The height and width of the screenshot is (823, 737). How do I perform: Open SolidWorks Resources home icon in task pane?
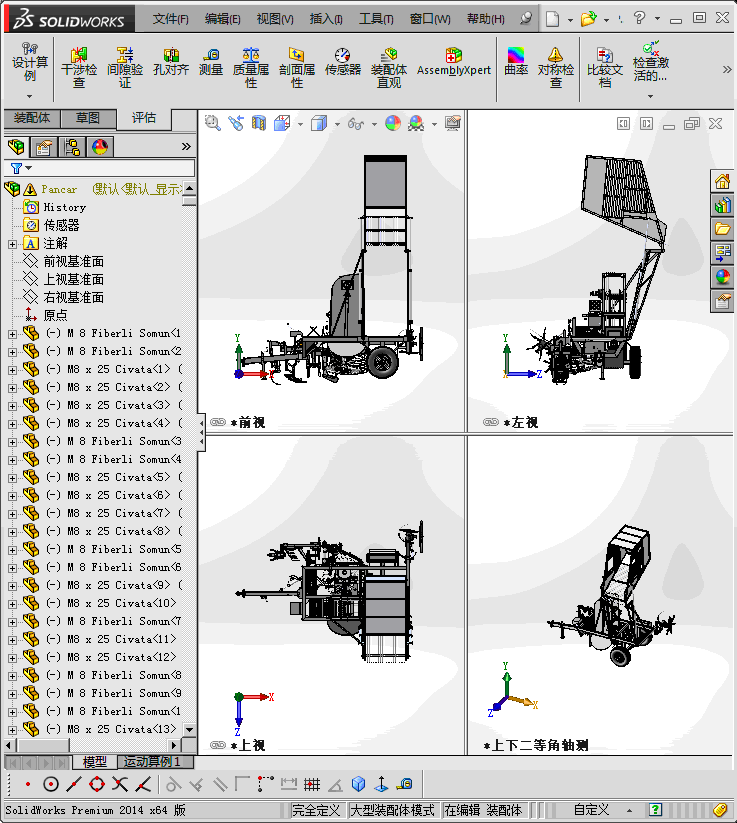tap(723, 182)
